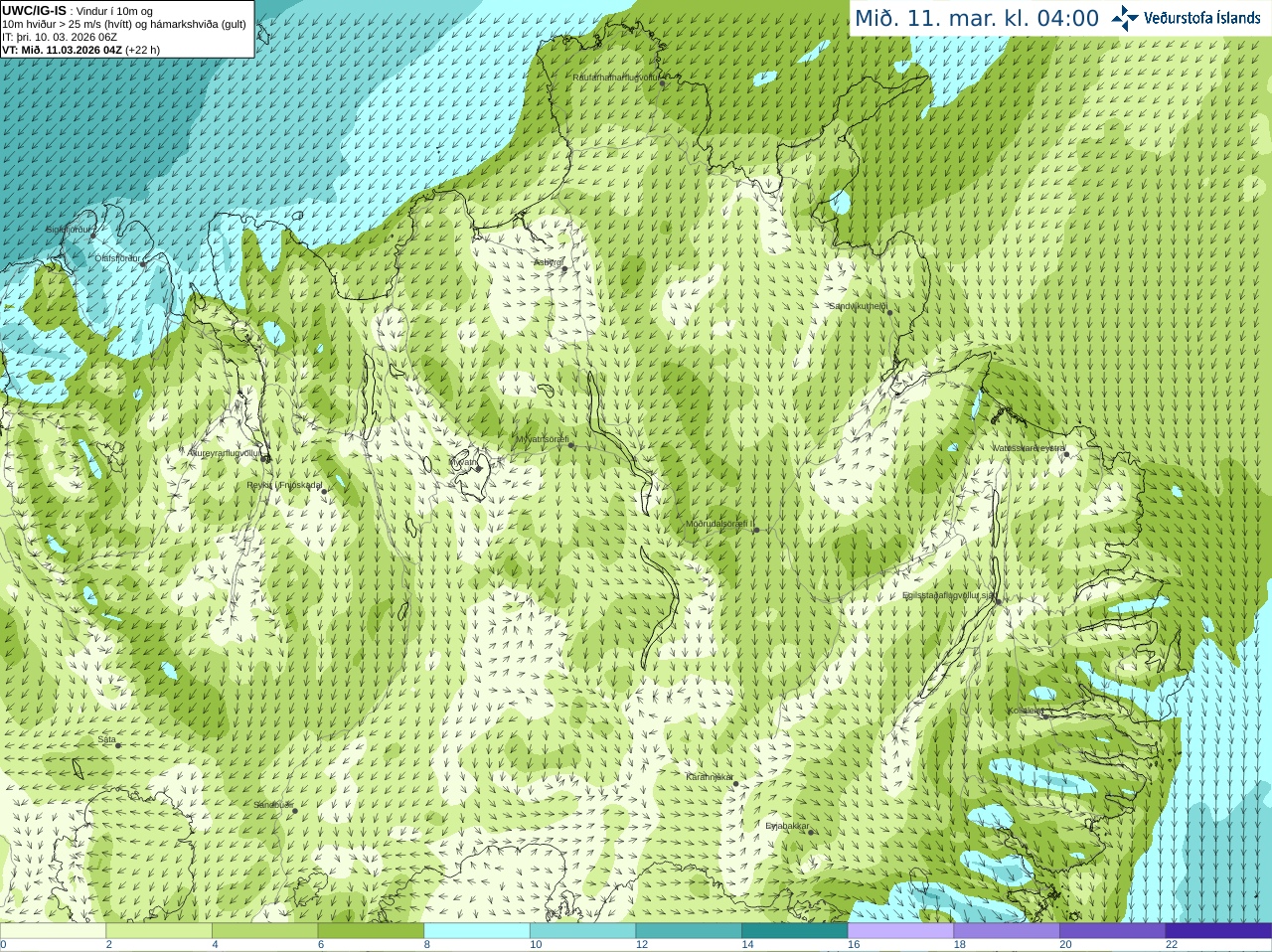
Task: Click the 'UWC/IG-IS' model title text
Action: [34, 10]
